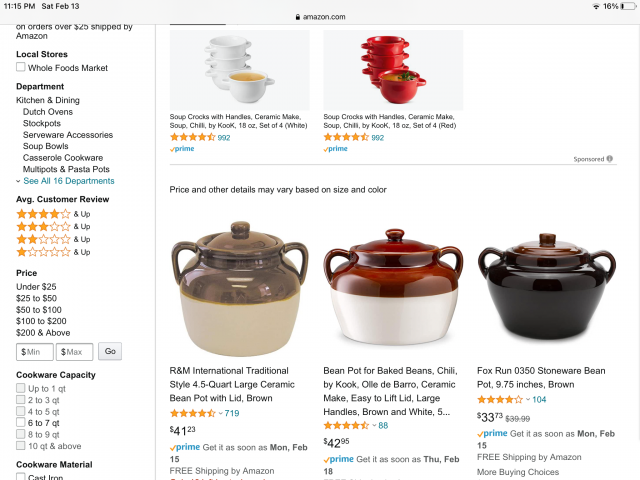Viewport: 640px width, 480px height.
Task: Tick the Up to 1 qt checkbox
Action: pos(20,388)
